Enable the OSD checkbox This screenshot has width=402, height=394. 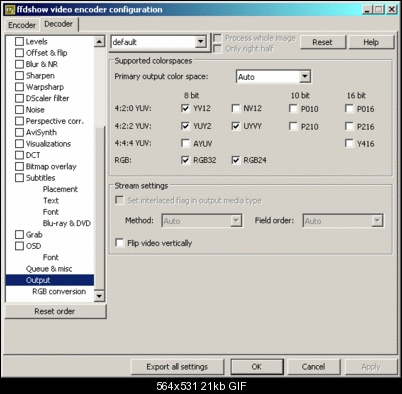point(19,246)
